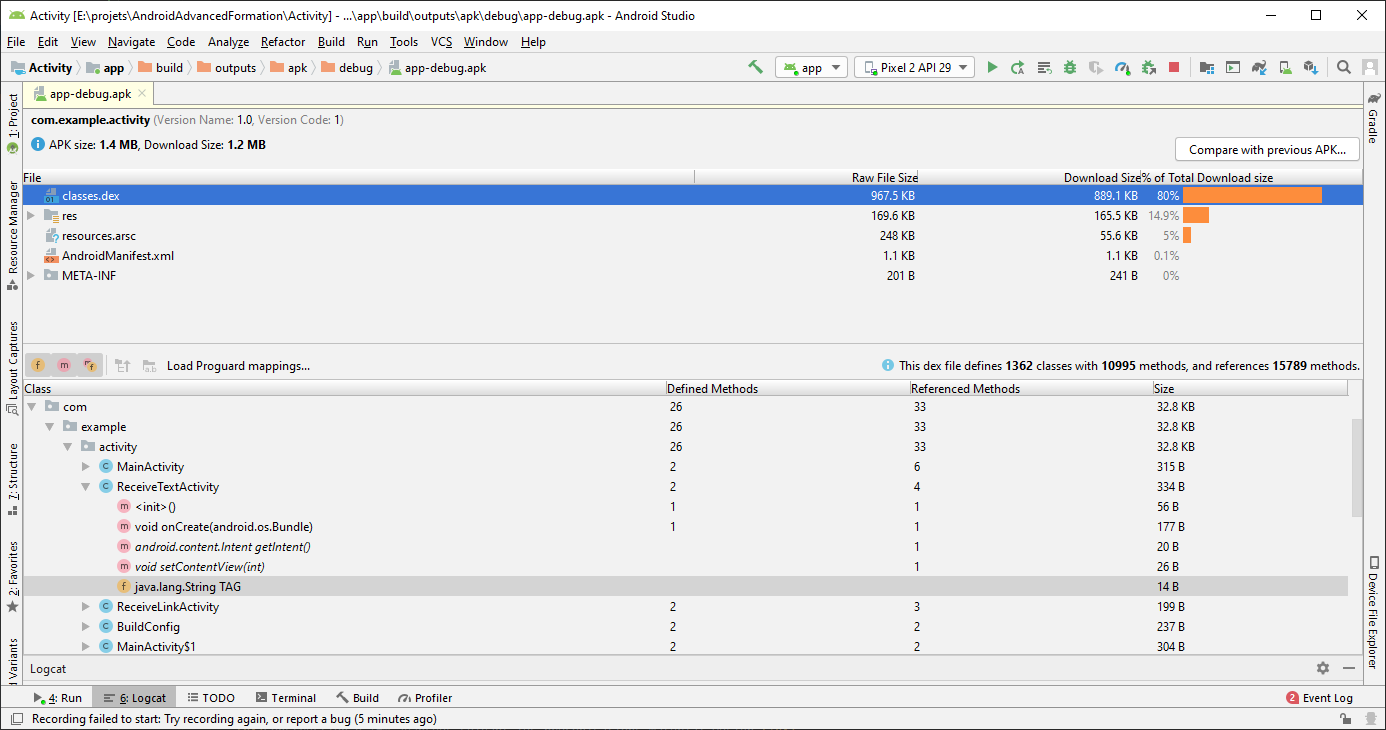1386x730 pixels.
Task: Expand the res folder in APK files
Action: pos(32,216)
